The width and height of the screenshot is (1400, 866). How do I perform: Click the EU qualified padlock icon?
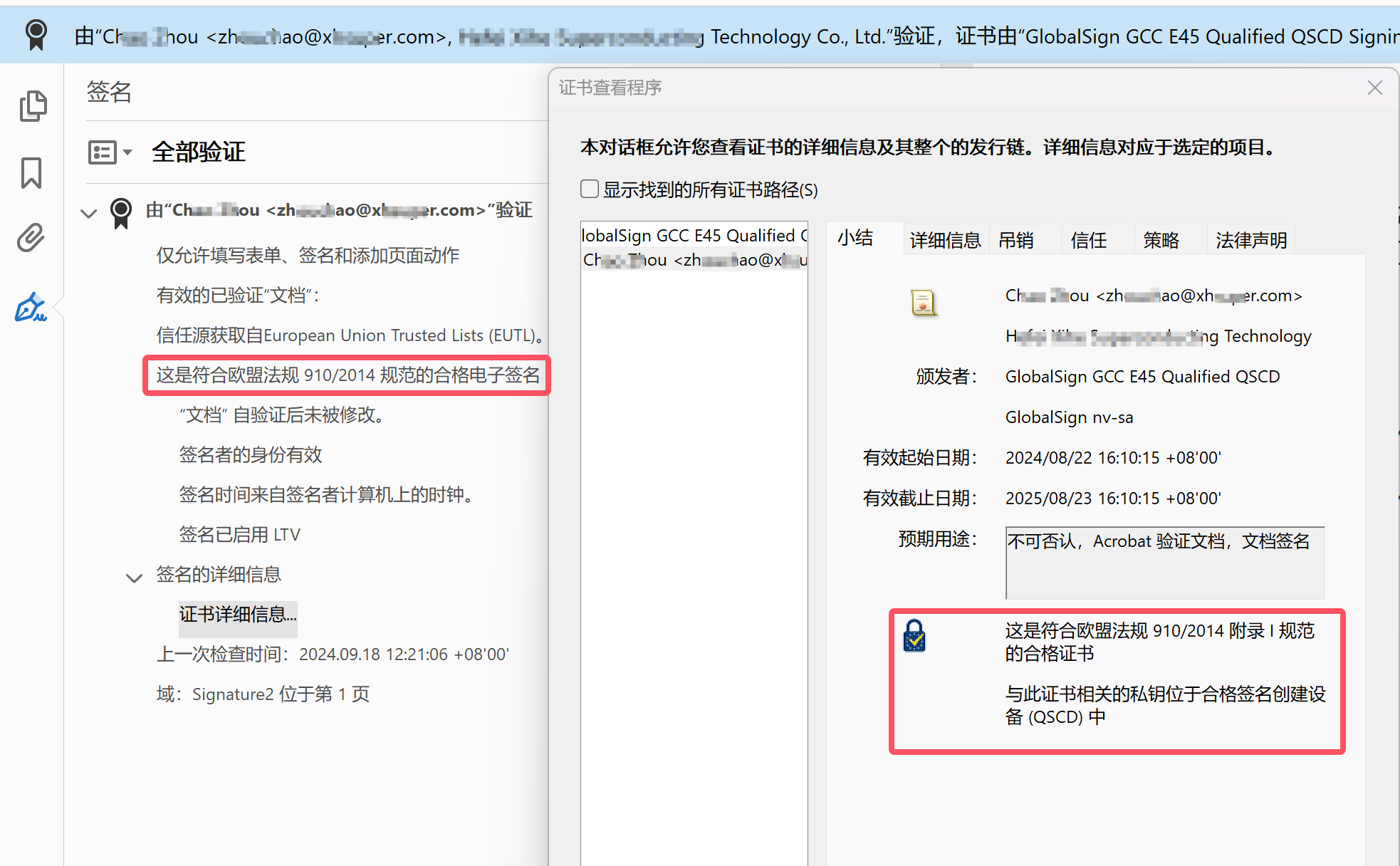click(x=914, y=635)
